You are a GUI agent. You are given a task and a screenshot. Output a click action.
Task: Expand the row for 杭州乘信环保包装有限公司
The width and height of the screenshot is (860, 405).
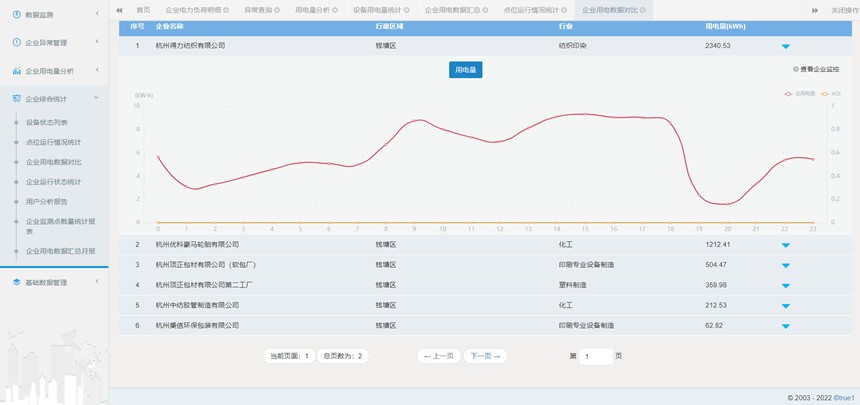(x=786, y=326)
